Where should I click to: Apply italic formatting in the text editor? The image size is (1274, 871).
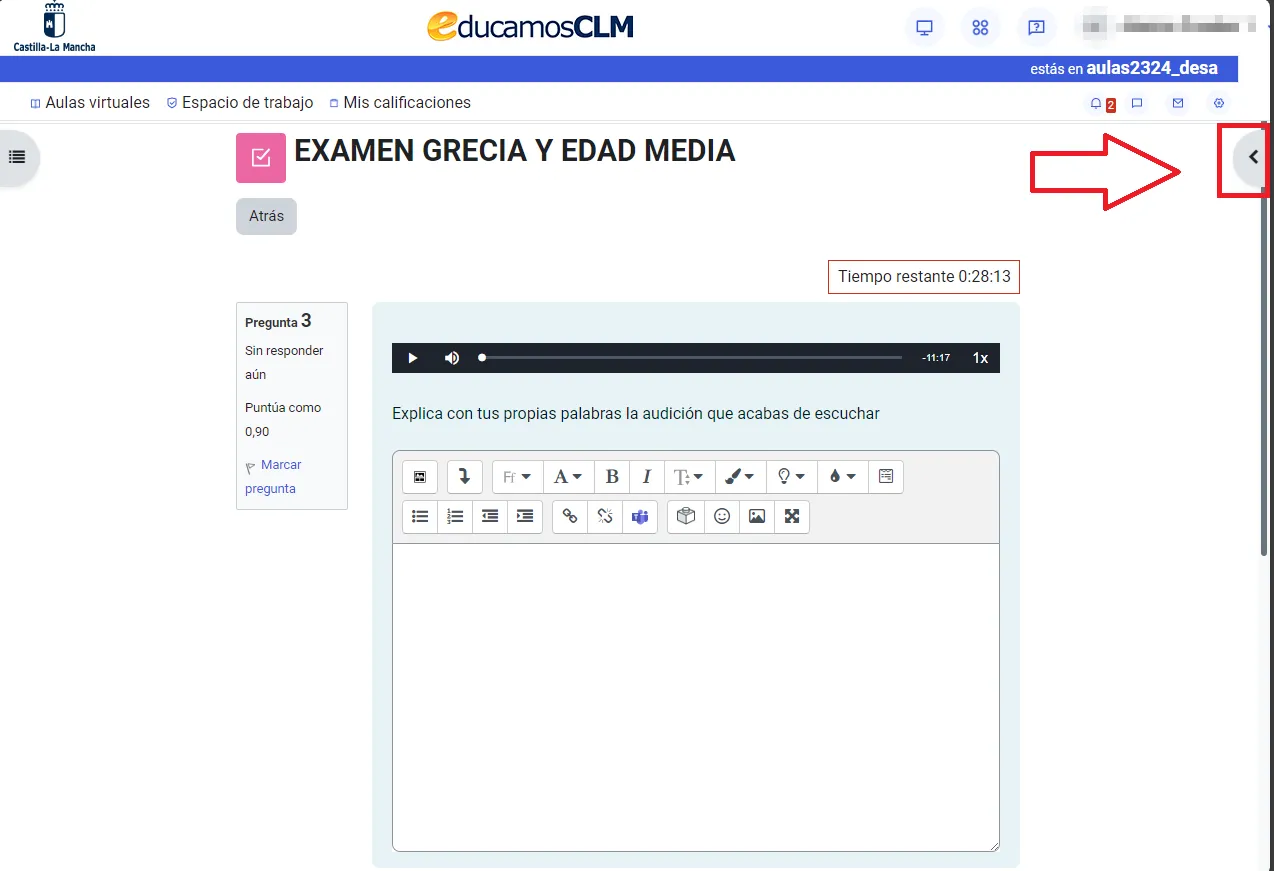click(x=646, y=477)
